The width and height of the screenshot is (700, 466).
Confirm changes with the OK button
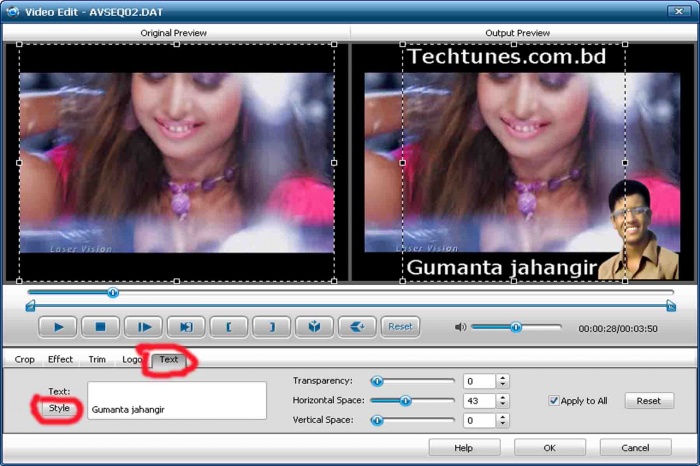click(550, 448)
